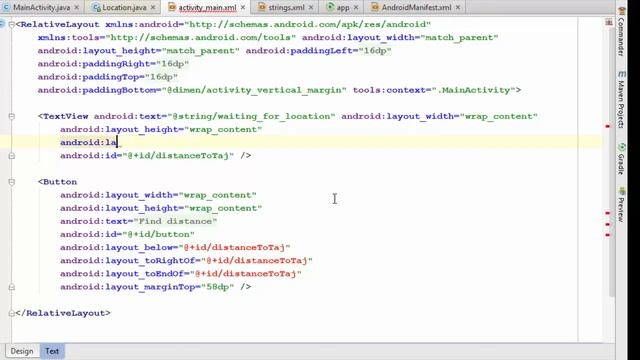640x360 pixels.
Task: Click the layout_marginTop "58dp" value
Action: coord(218,287)
